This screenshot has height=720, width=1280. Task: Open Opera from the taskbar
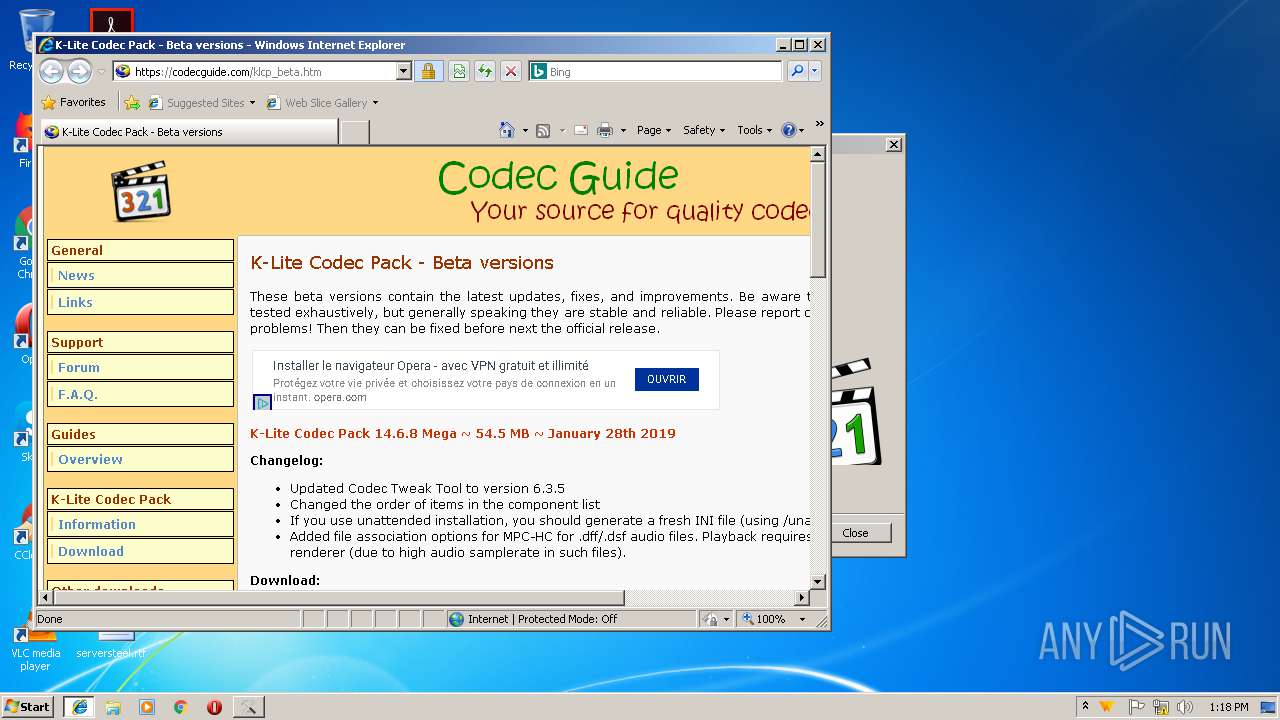214,706
